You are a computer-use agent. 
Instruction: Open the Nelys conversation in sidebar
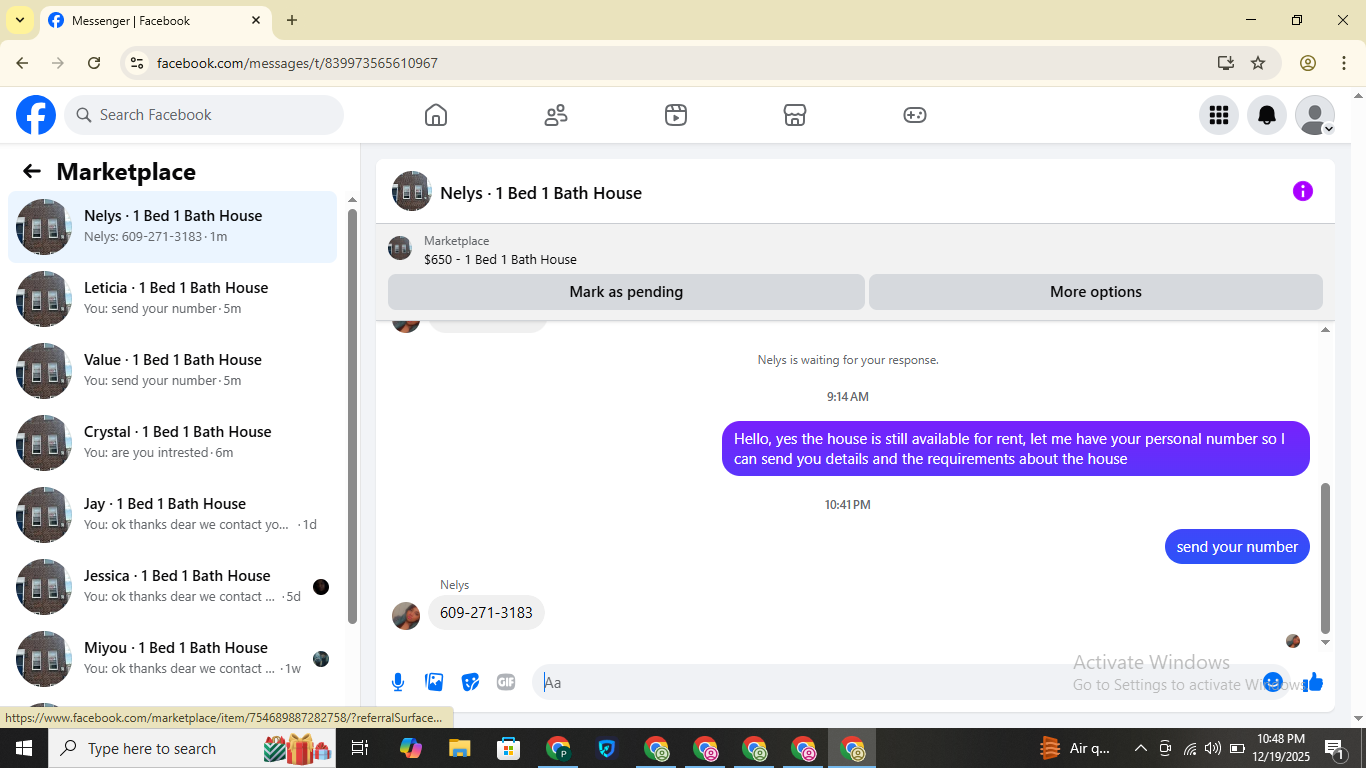point(172,227)
